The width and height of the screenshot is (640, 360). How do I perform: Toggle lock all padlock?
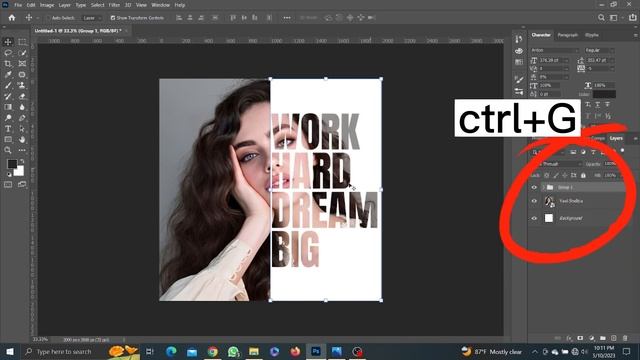(583, 176)
